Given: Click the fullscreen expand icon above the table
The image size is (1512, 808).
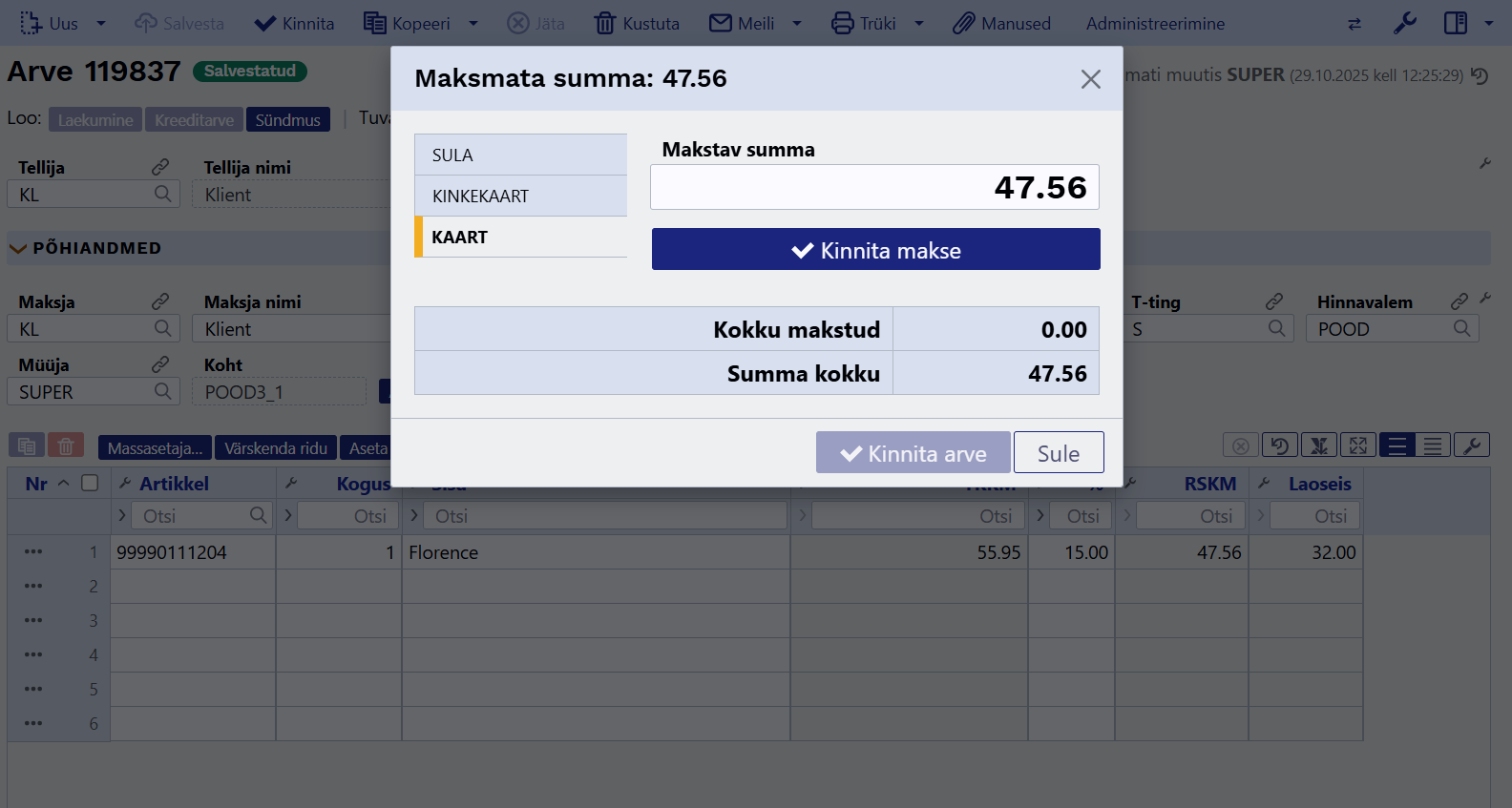Looking at the screenshot, I should [x=1357, y=445].
